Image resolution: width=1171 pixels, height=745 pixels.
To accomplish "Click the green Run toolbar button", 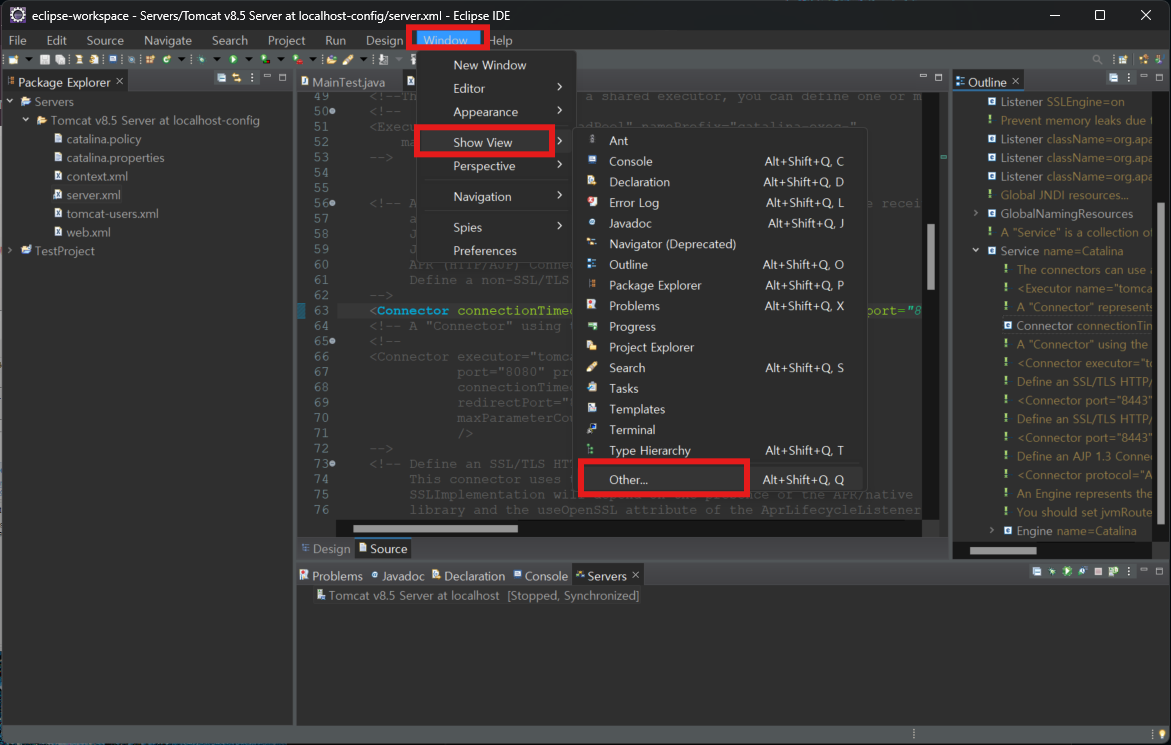I will click(x=233, y=59).
